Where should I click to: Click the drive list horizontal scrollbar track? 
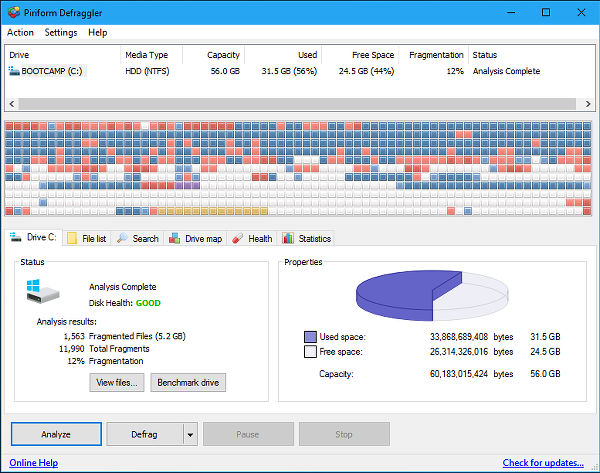[297, 104]
